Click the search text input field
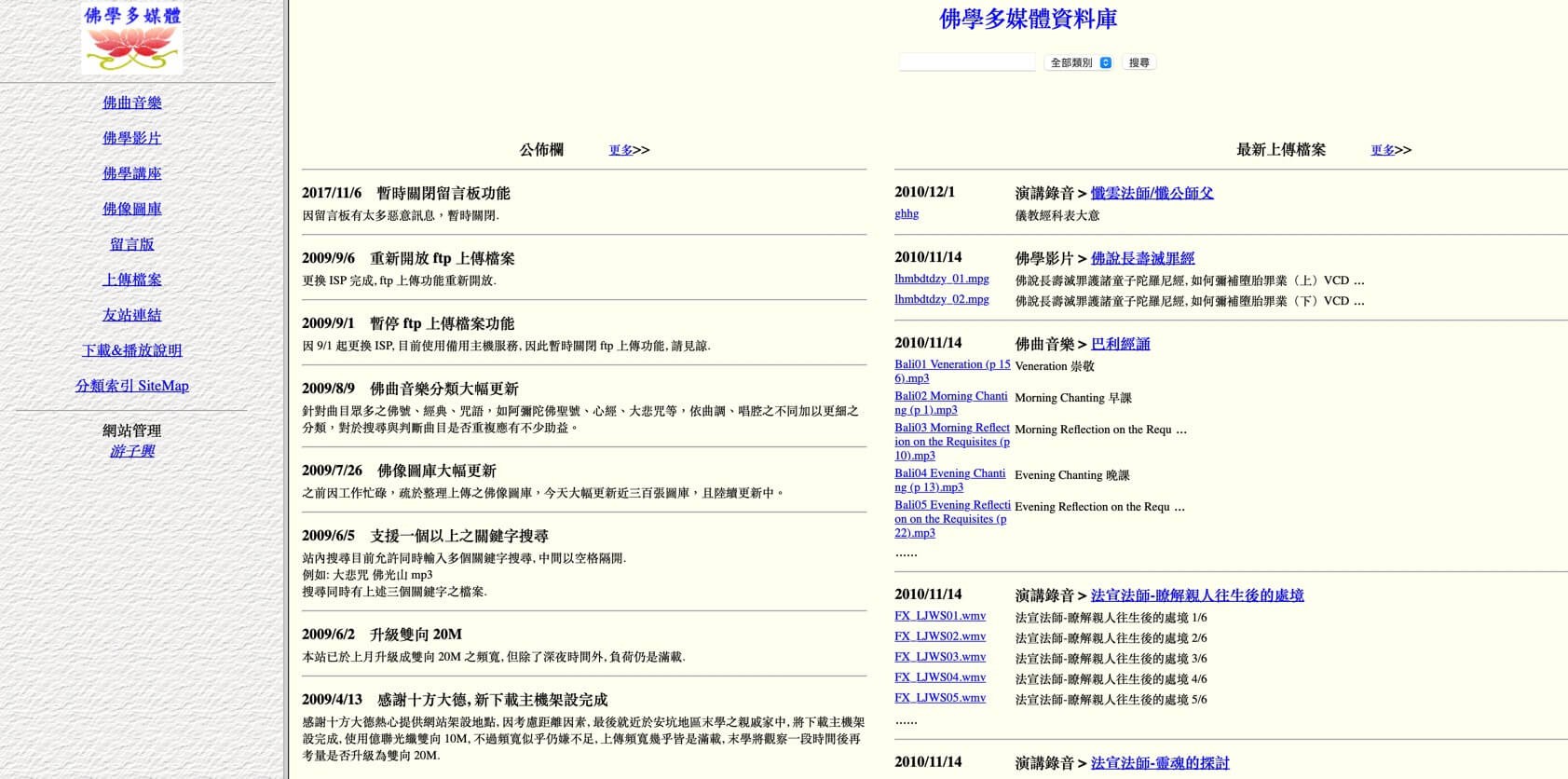Image resolution: width=1568 pixels, height=779 pixels. (966, 62)
